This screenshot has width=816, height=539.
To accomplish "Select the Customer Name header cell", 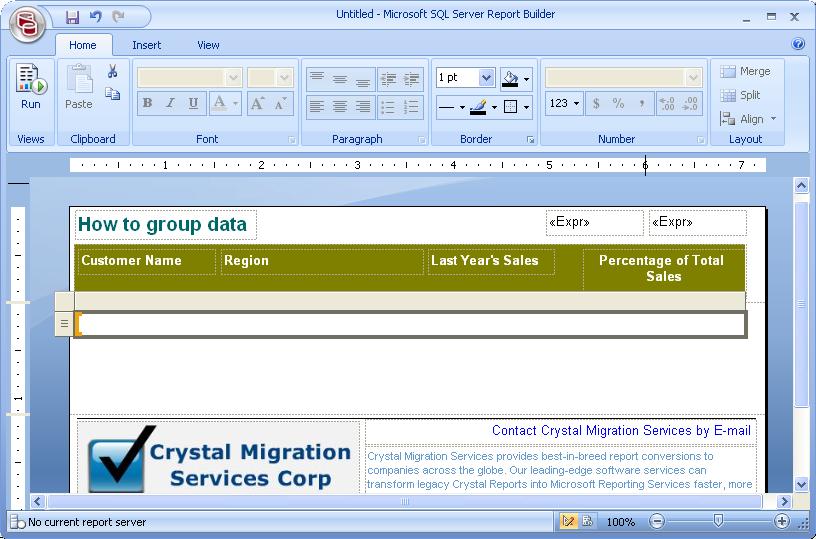I will [x=146, y=261].
